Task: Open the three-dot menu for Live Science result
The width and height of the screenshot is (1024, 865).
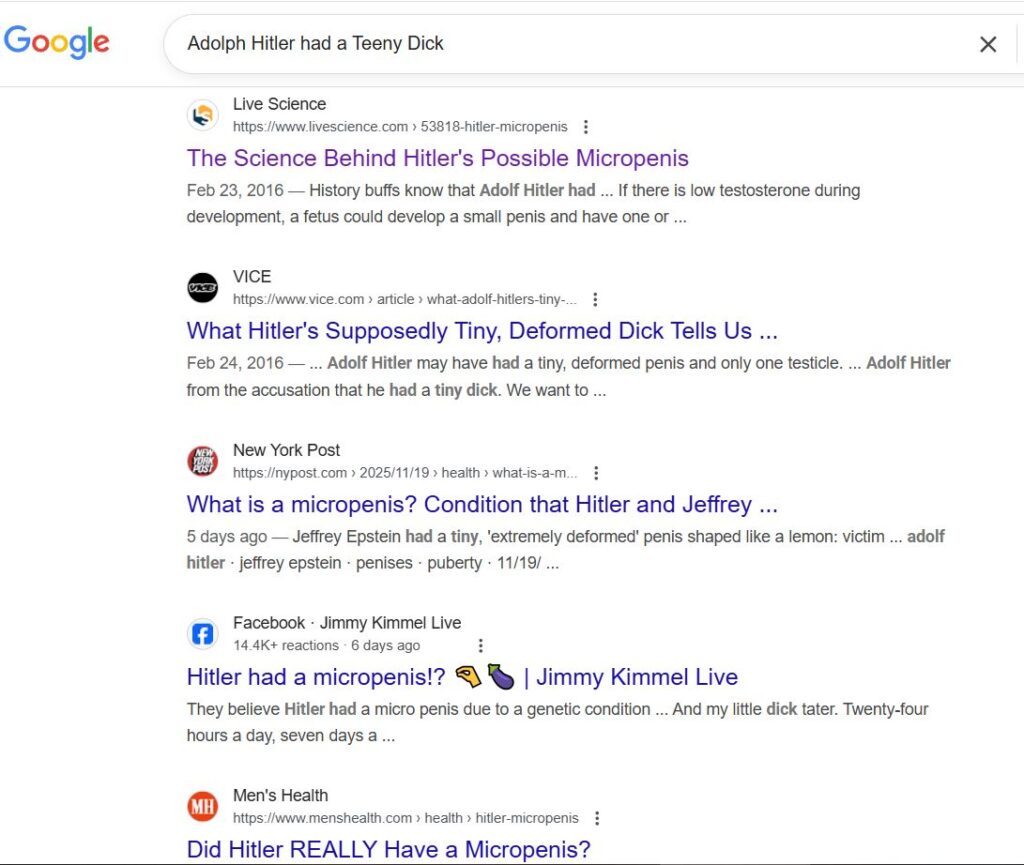Action: tap(586, 127)
